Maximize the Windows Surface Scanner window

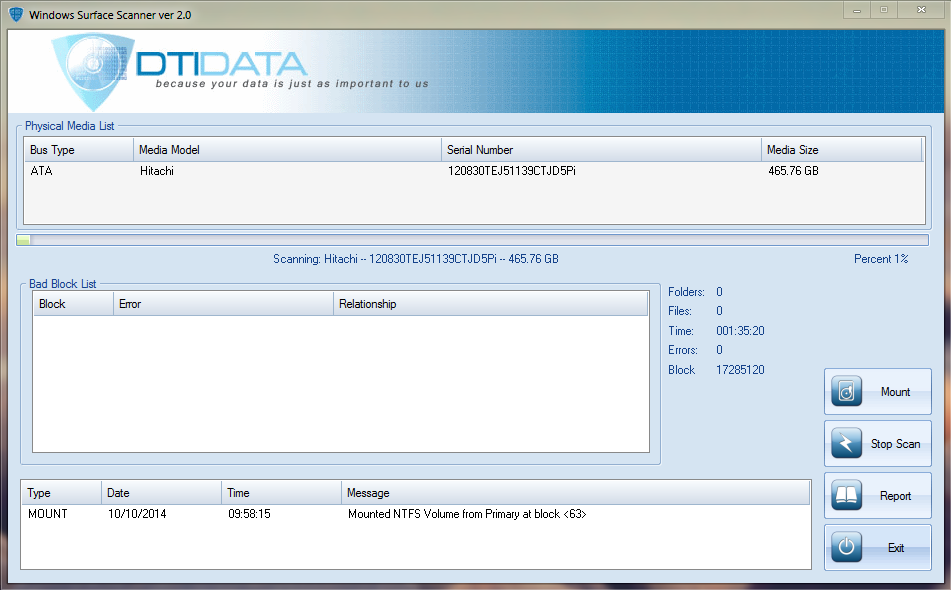[x=883, y=10]
